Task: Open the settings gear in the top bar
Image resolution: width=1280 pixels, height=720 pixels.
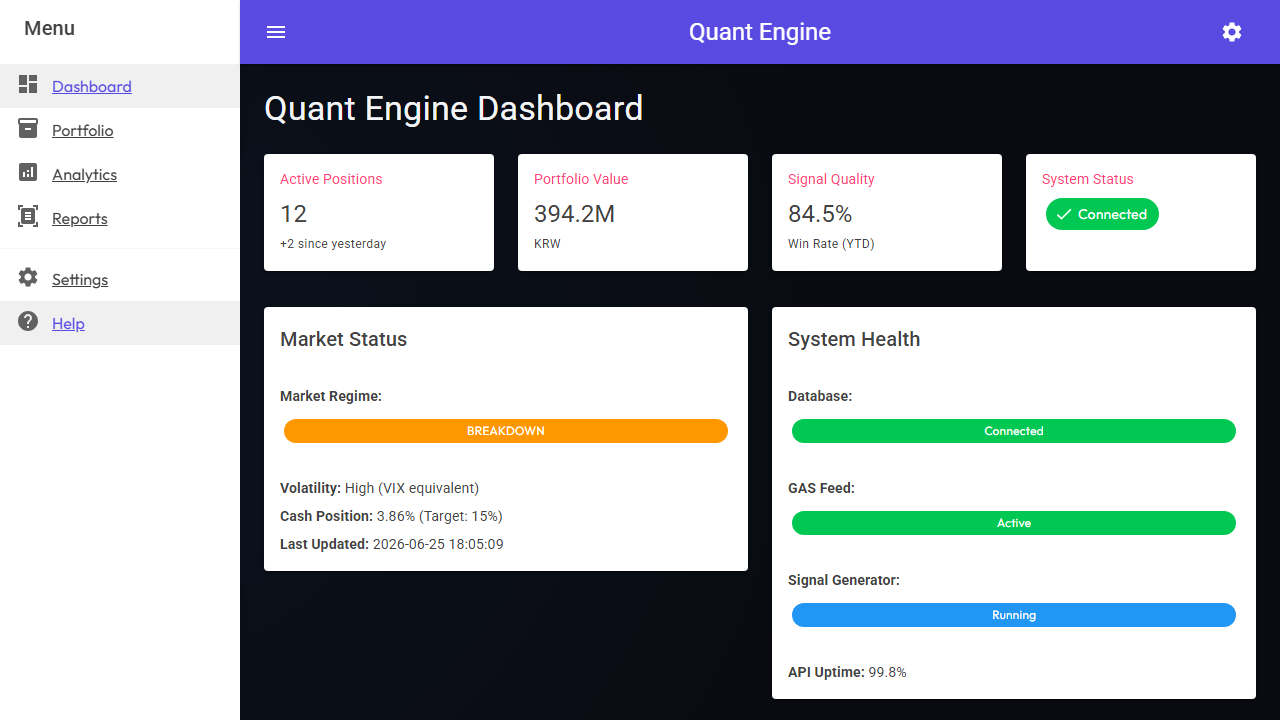Action: [1232, 32]
